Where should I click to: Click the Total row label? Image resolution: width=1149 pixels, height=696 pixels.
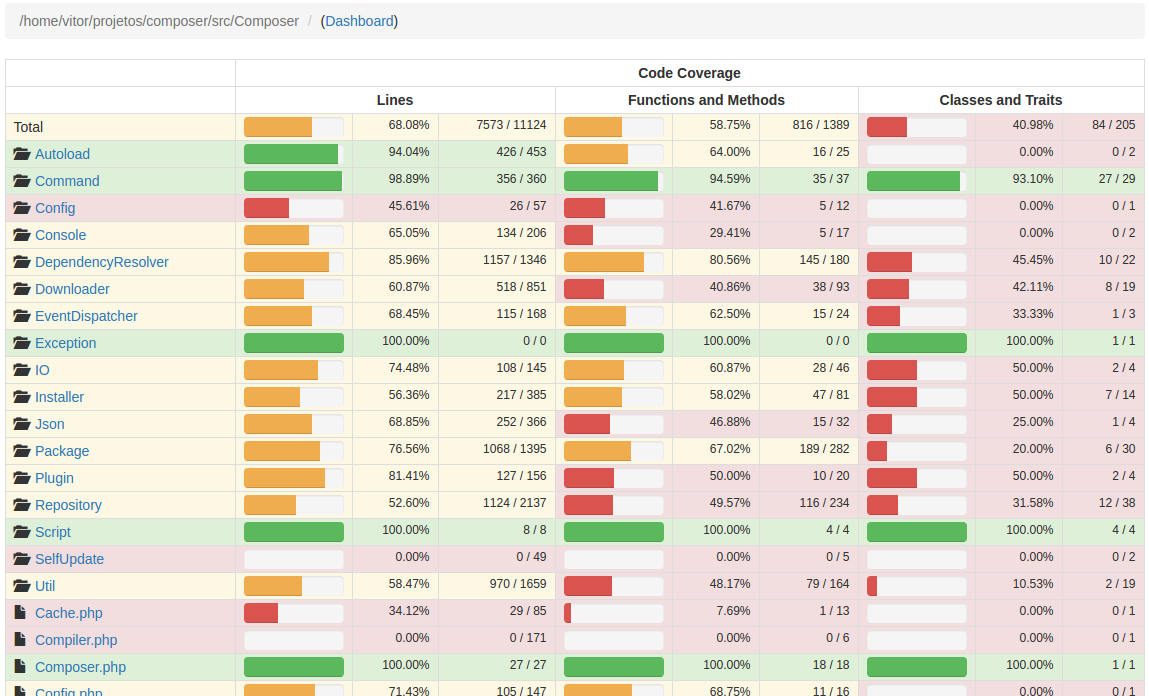(x=29, y=127)
